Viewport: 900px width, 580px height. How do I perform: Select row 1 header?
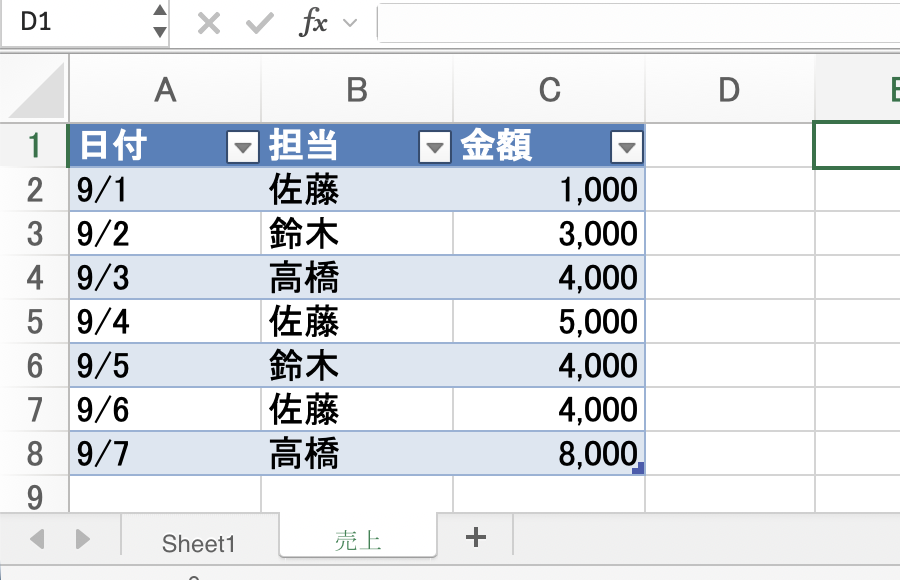(x=34, y=145)
